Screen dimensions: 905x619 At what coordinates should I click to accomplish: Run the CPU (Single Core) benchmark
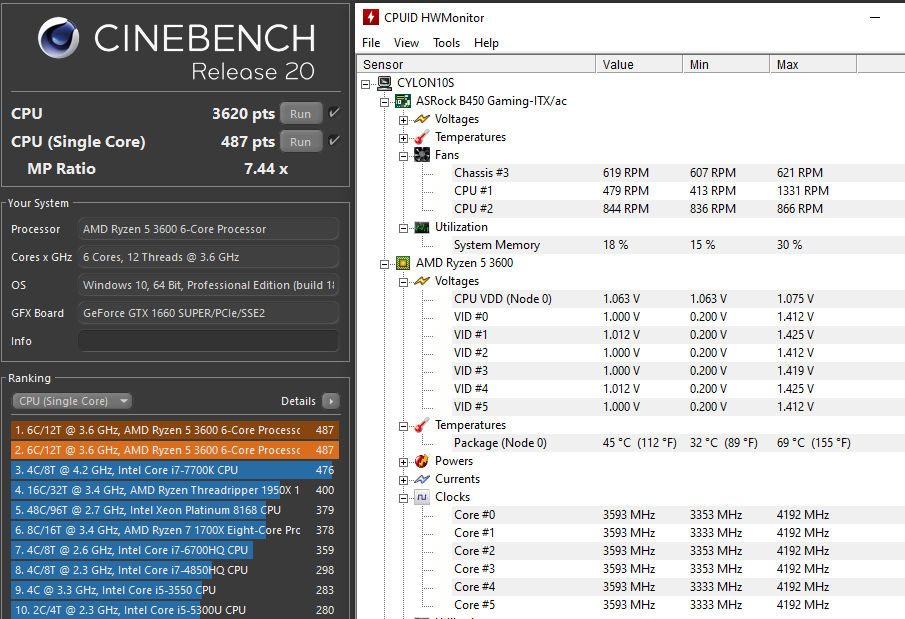[300, 142]
